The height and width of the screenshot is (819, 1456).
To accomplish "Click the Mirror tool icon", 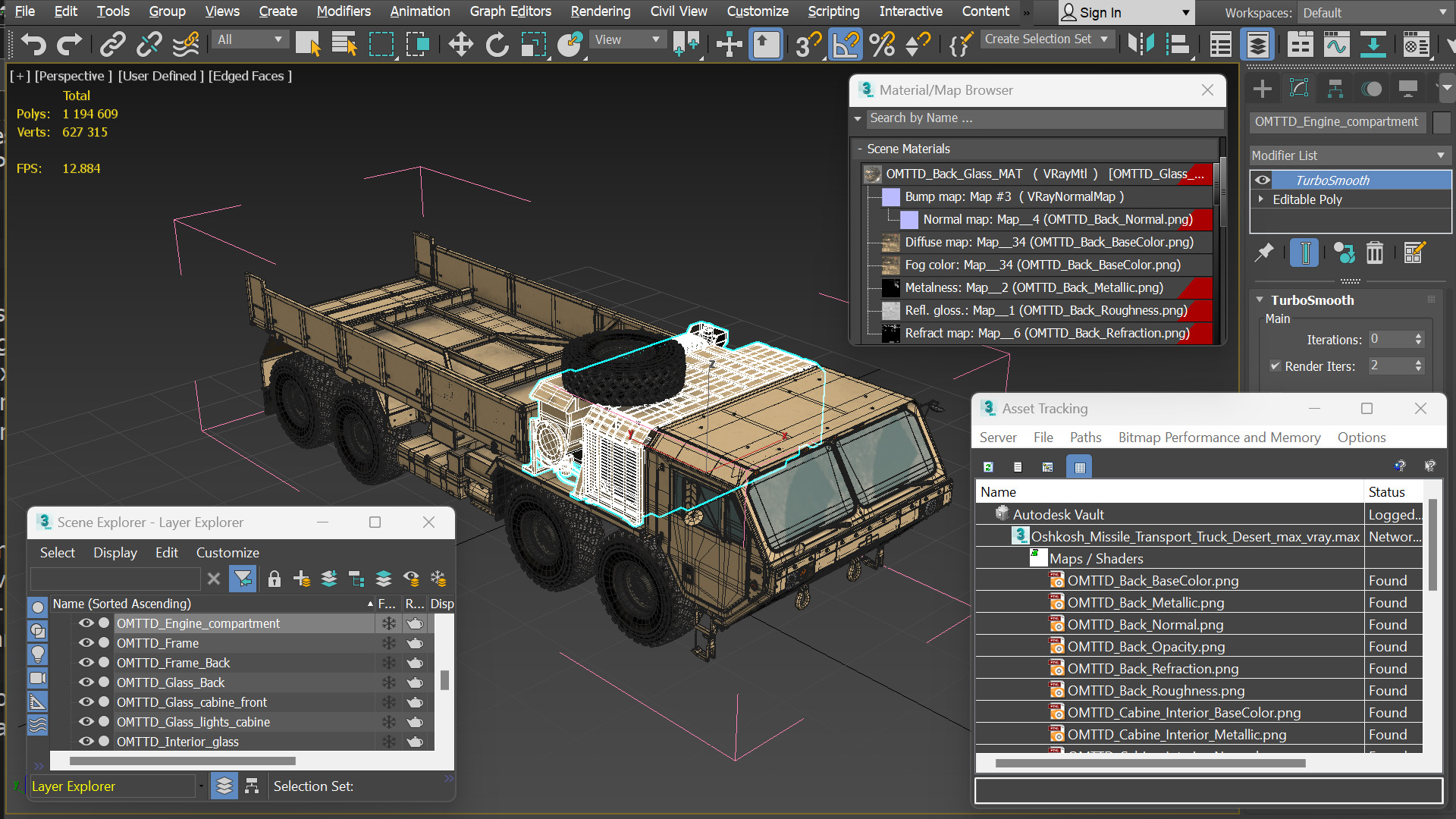I will tap(1141, 45).
